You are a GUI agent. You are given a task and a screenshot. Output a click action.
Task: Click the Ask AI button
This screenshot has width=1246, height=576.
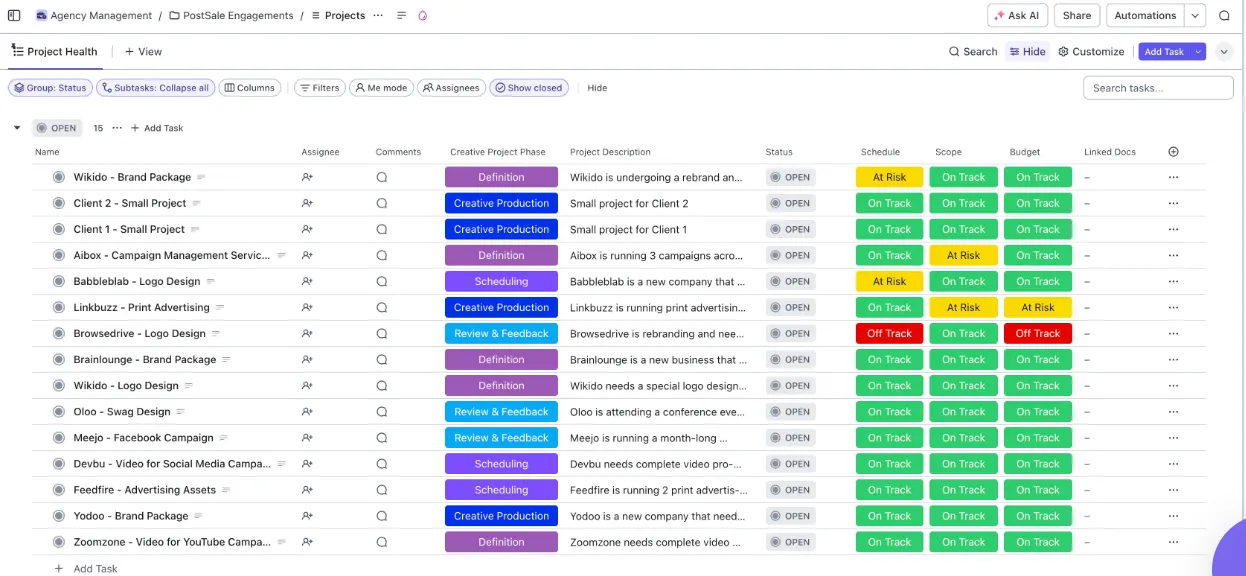[1017, 15]
